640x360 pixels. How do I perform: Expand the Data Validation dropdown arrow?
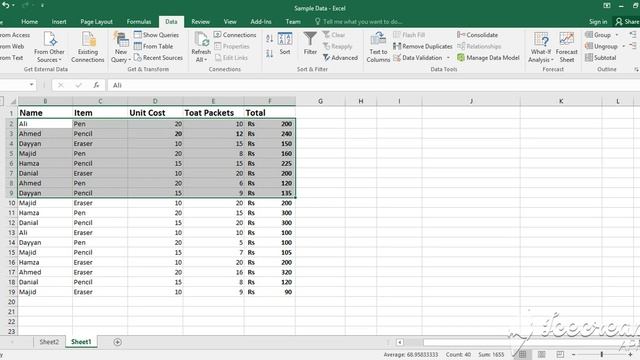pos(448,58)
